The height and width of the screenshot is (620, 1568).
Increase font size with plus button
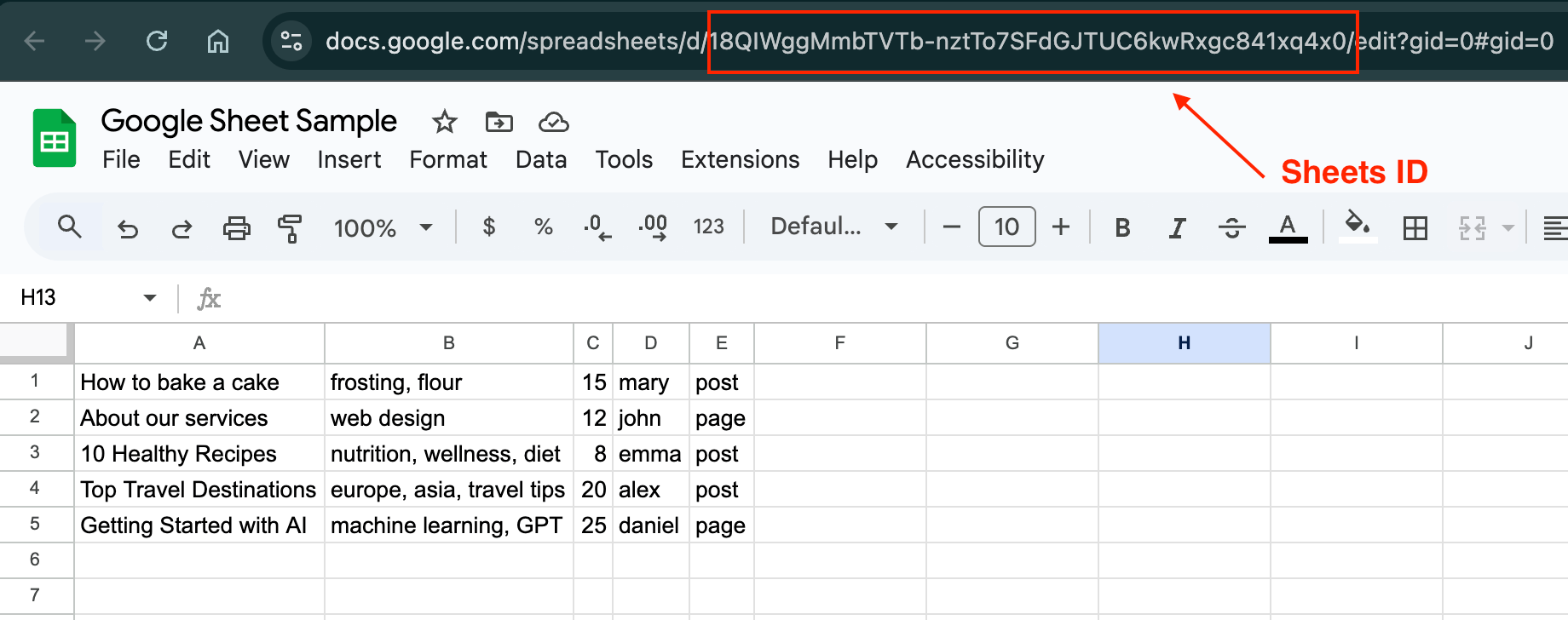(1061, 227)
